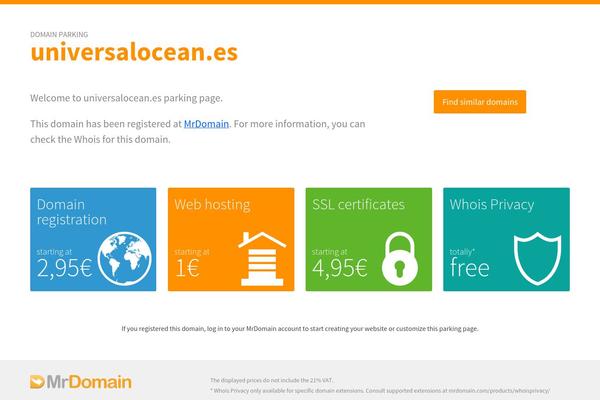Click the 21% VAT footer note
Screen dimensions: 600x400
[271, 380]
